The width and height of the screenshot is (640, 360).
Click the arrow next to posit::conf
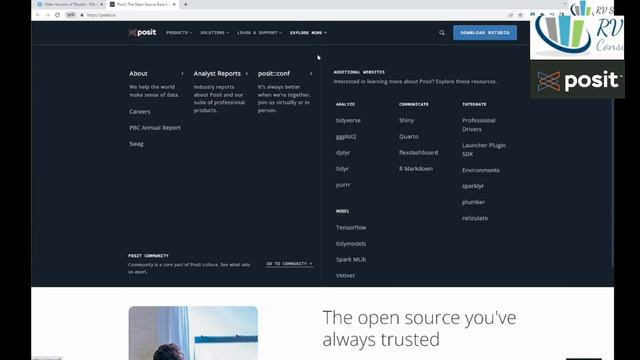pyautogui.click(x=311, y=73)
